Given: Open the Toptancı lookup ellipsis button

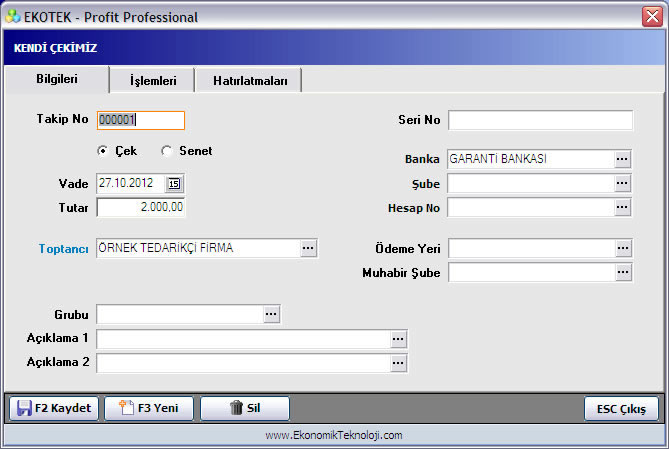Looking at the screenshot, I should [308, 248].
